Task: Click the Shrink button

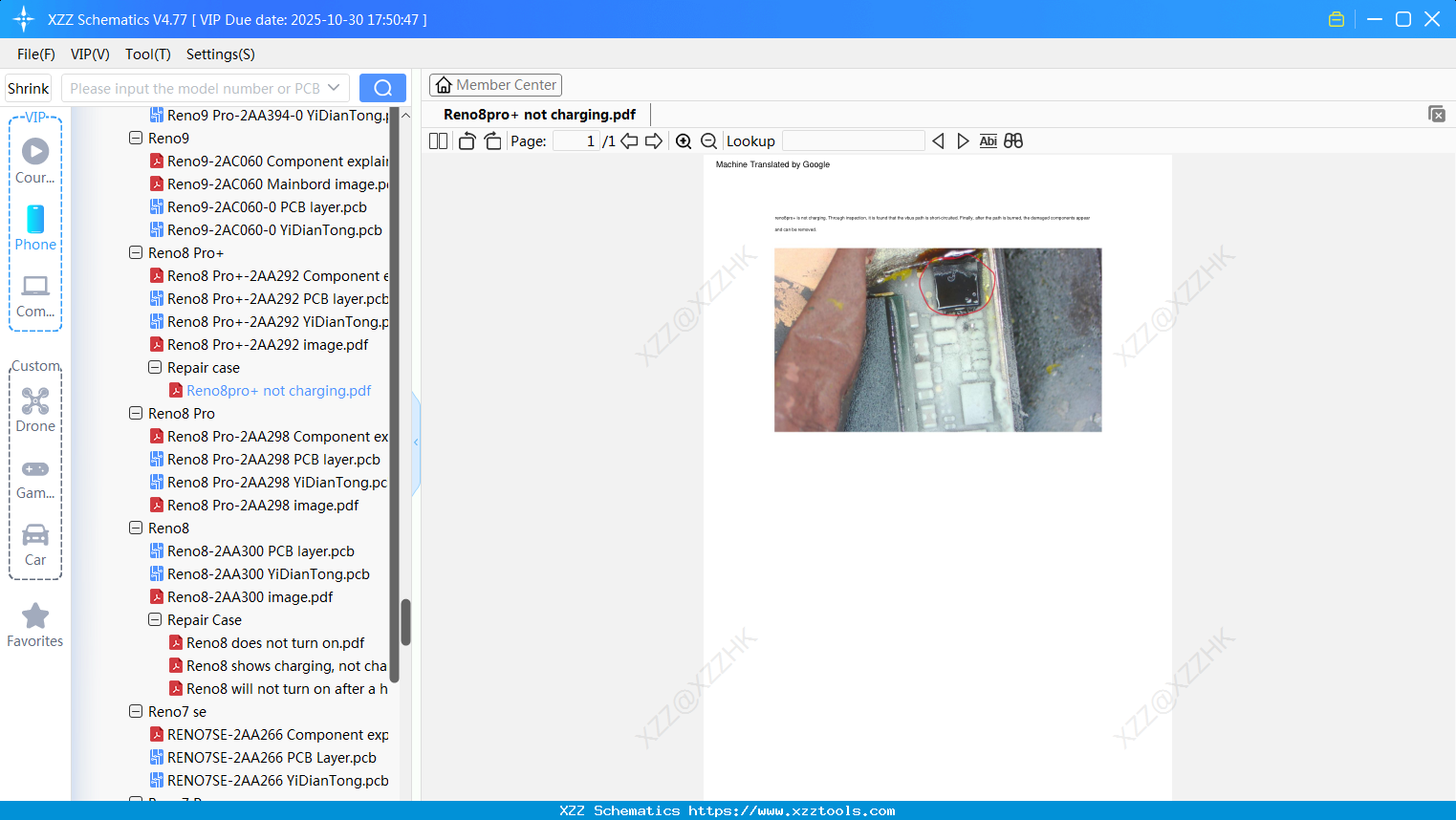Action: (x=28, y=88)
